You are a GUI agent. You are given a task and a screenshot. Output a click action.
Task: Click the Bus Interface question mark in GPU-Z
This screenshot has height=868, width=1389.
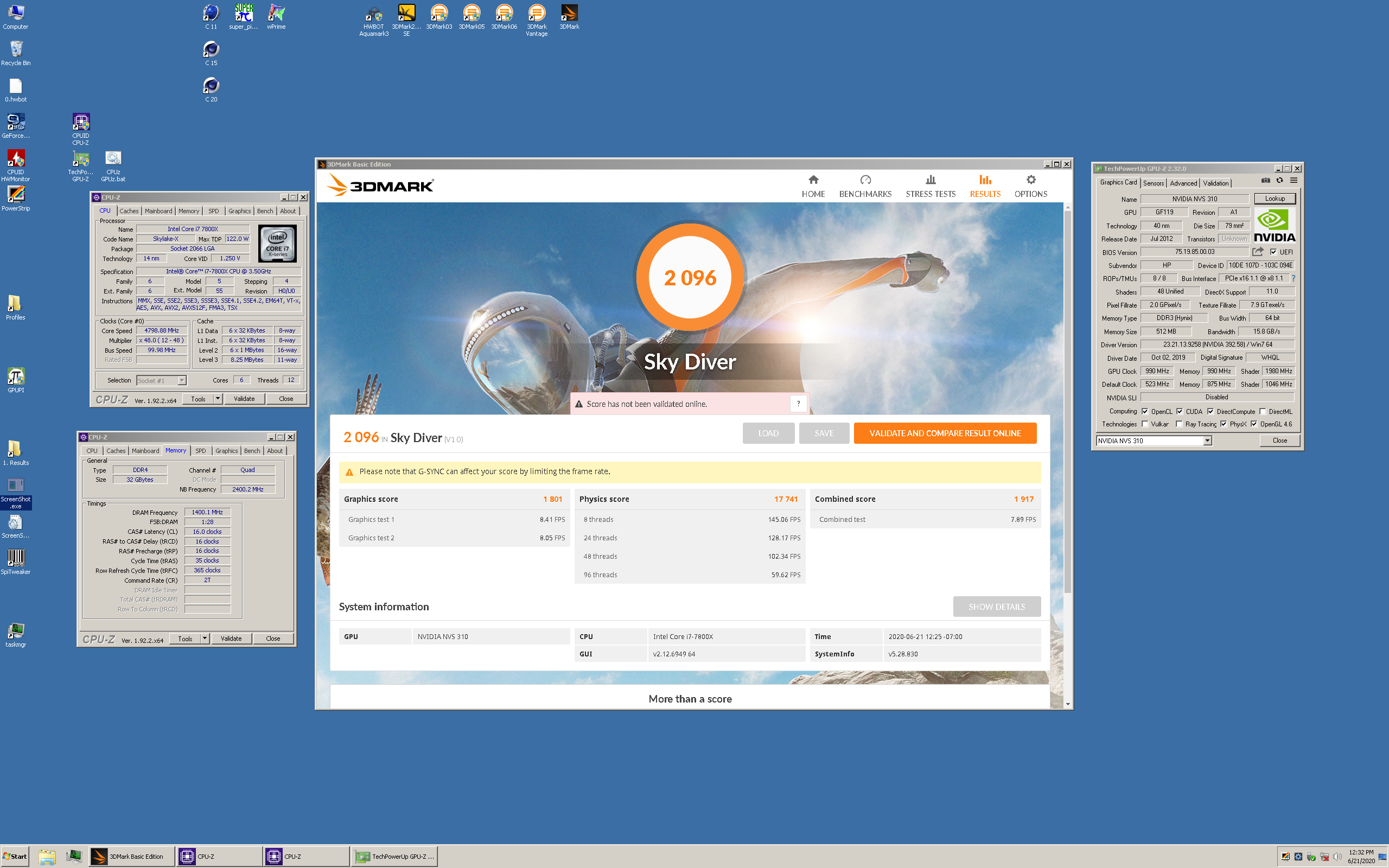point(1293,278)
